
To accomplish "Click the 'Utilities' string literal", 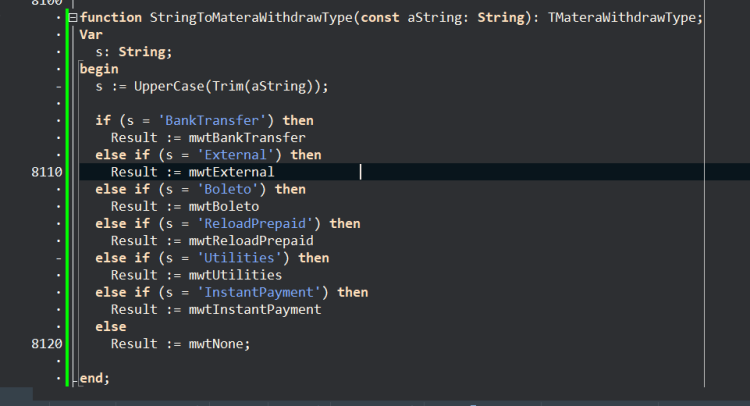I will click(x=239, y=258).
